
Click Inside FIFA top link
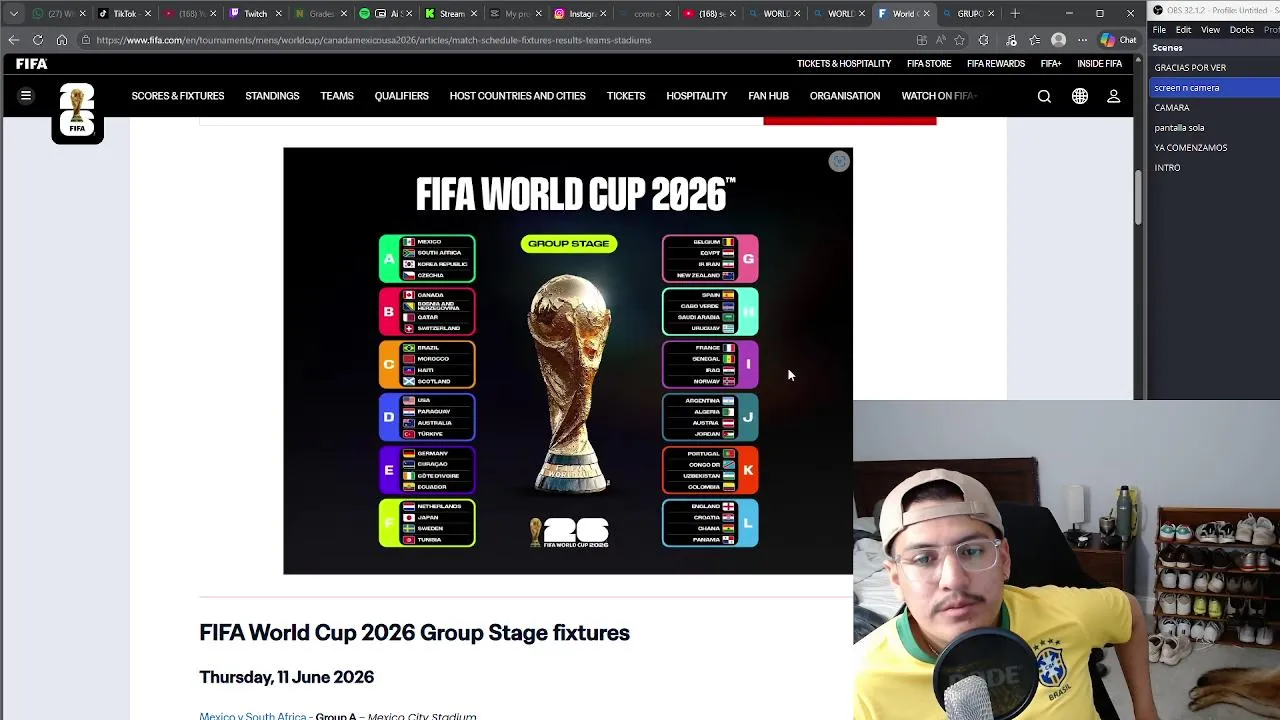tap(1099, 64)
